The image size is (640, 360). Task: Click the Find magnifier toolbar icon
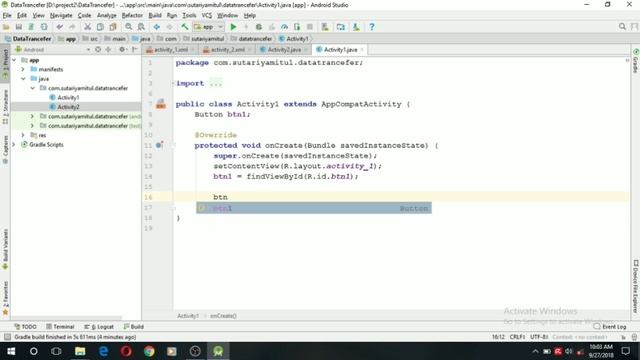click(129, 27)
